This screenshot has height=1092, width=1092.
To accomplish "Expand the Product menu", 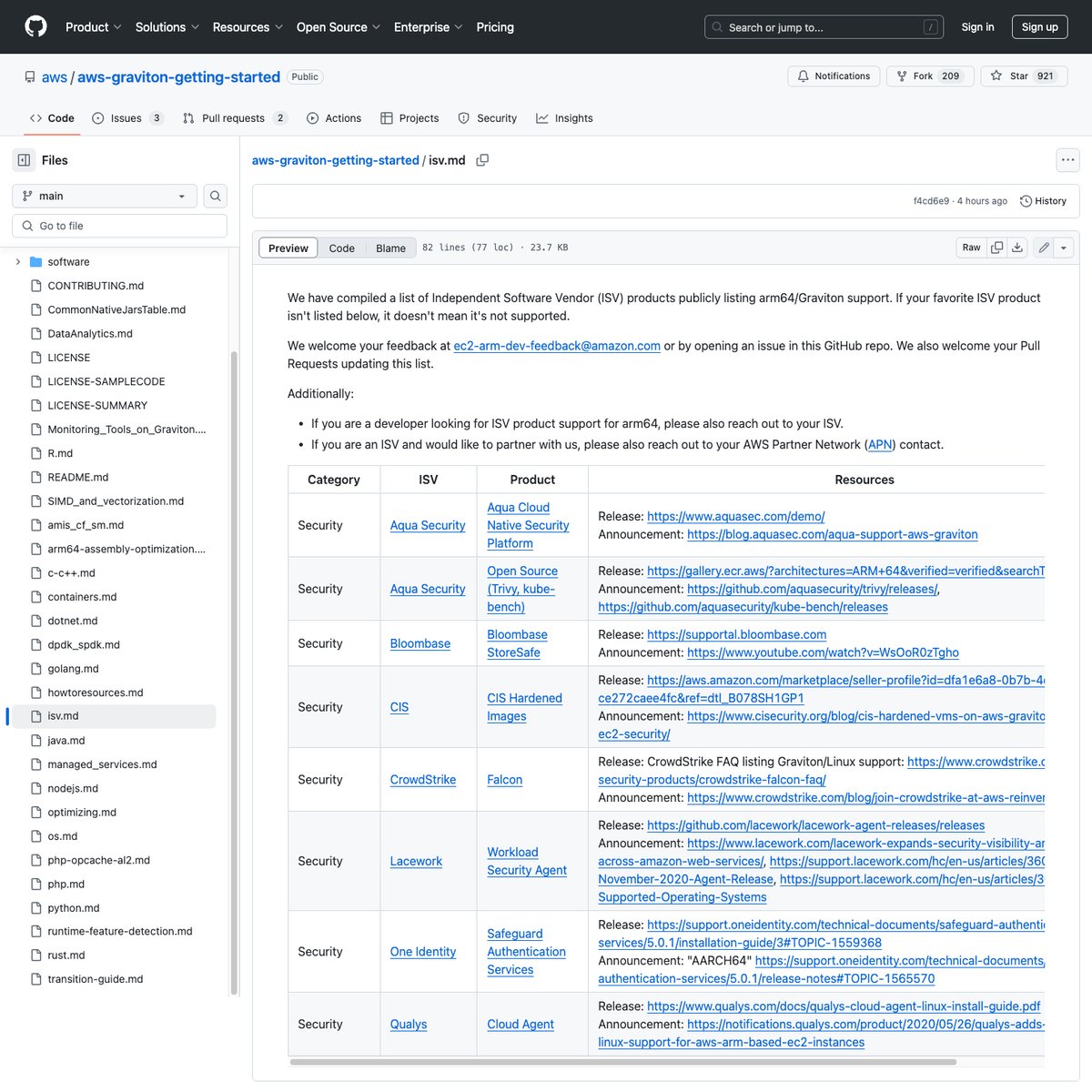I will (x=93, y=27).
